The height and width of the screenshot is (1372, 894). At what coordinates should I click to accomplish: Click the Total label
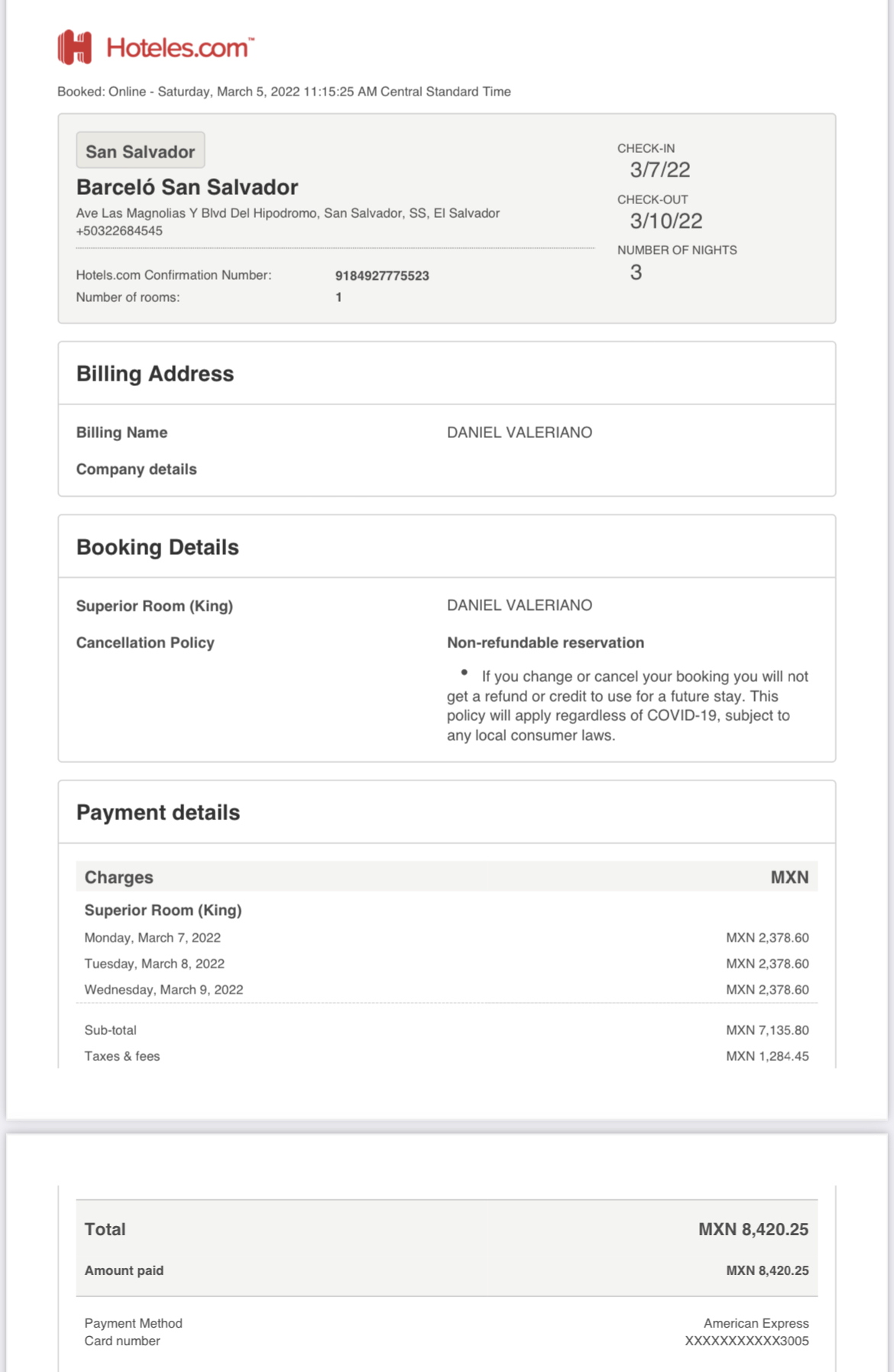coord(105,1229)
